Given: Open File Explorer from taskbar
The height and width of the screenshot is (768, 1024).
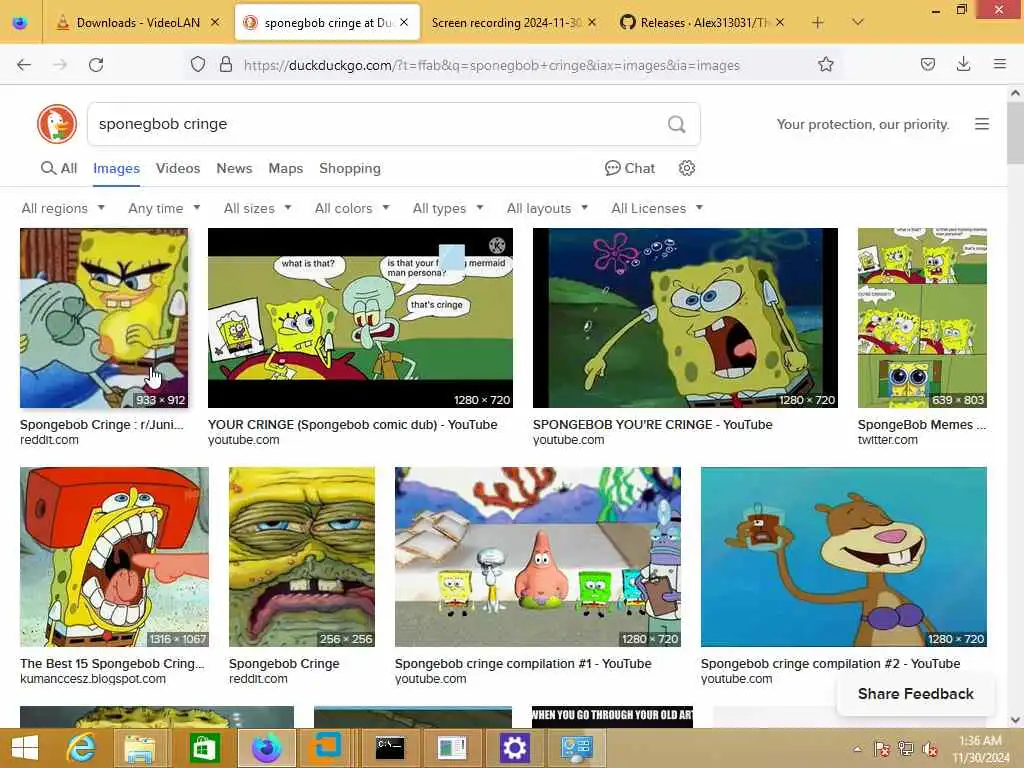Looking at the screenshot, I should click(140, 748).
